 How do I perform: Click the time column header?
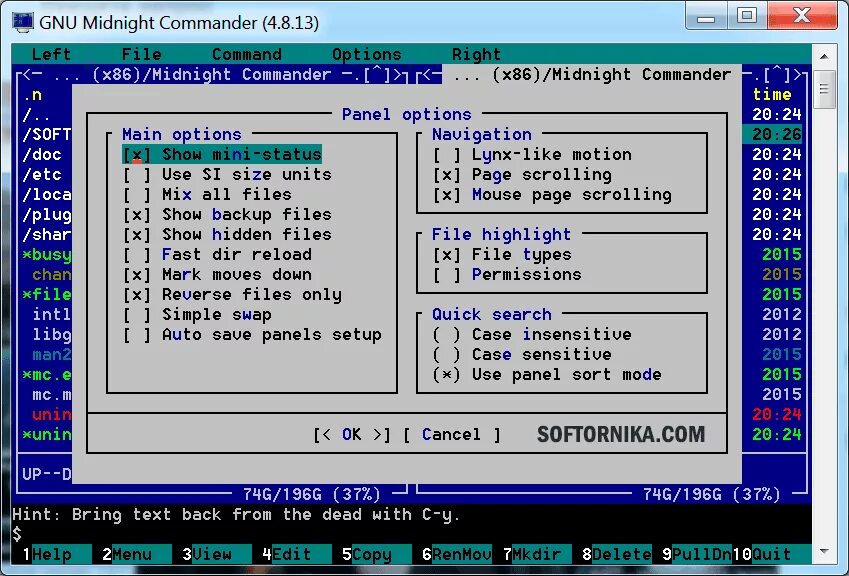(772, 95)
